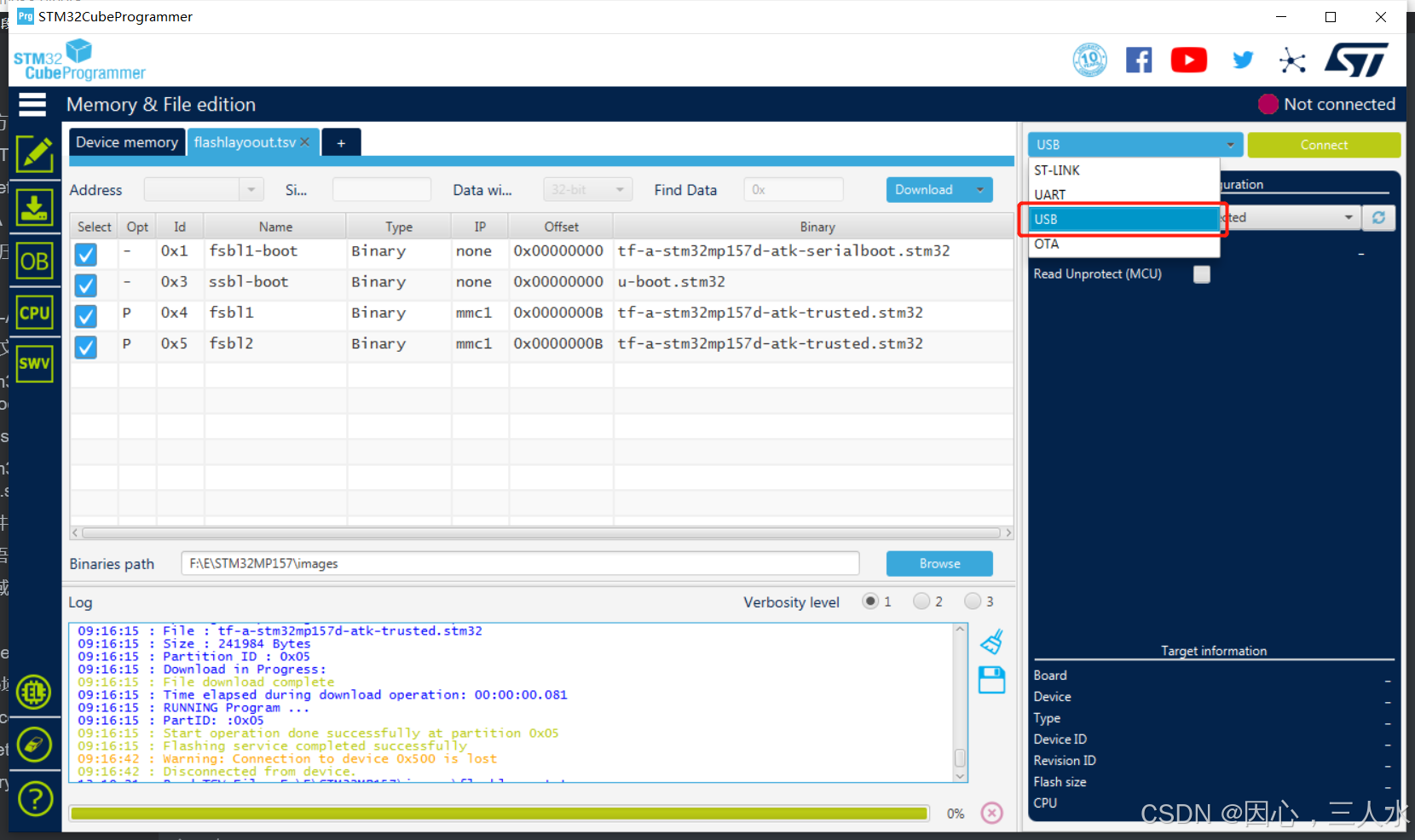Click the Offset column header

(561, 227)
